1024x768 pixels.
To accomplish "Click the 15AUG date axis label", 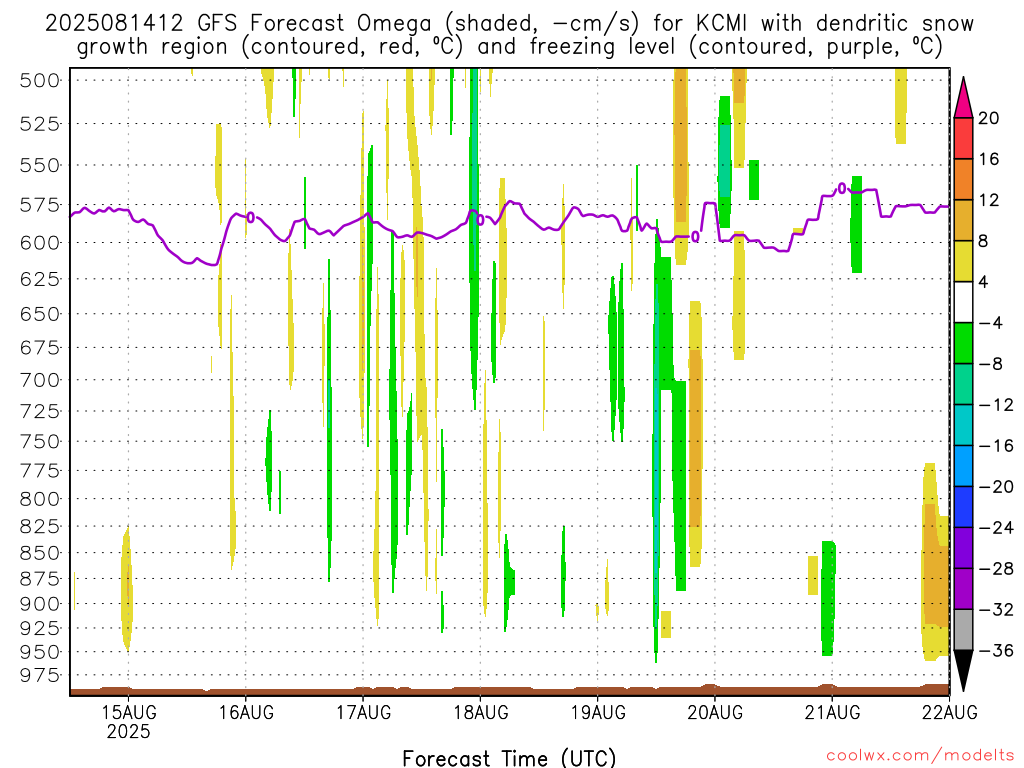I will tap(129, 712).
